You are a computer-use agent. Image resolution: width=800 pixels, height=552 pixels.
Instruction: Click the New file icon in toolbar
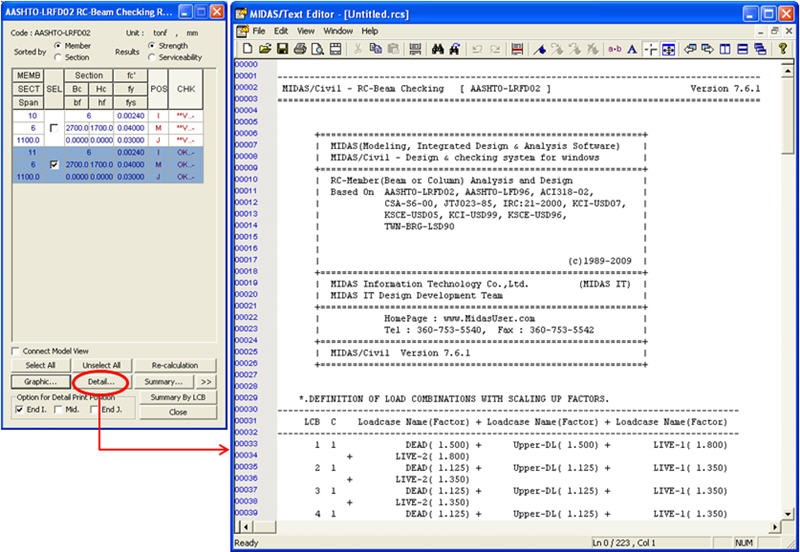coord(248,49)
